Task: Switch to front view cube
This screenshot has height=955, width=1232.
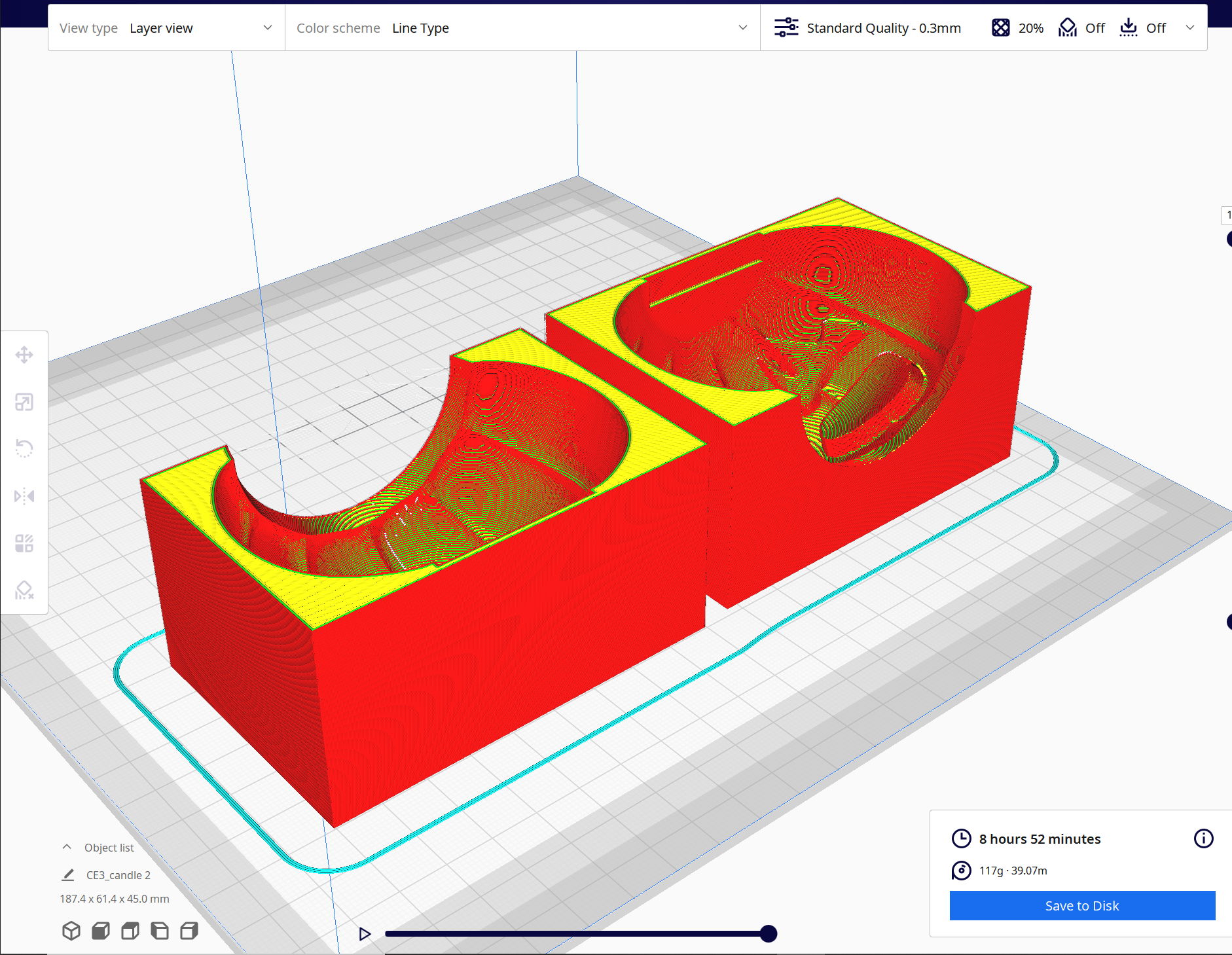Action: 101,930
